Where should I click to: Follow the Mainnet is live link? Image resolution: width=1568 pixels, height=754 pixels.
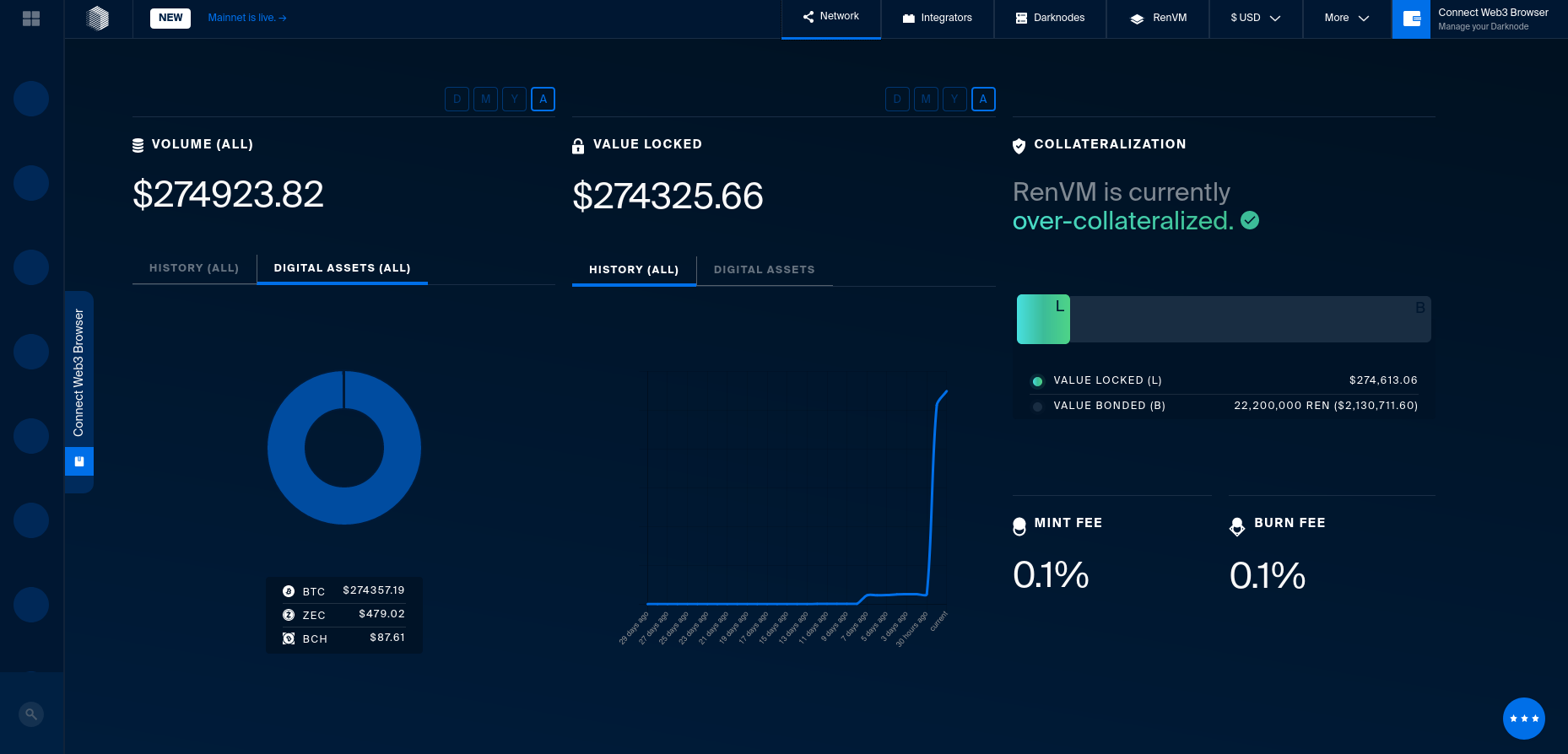pyautogui.click(x=247, y=18)
